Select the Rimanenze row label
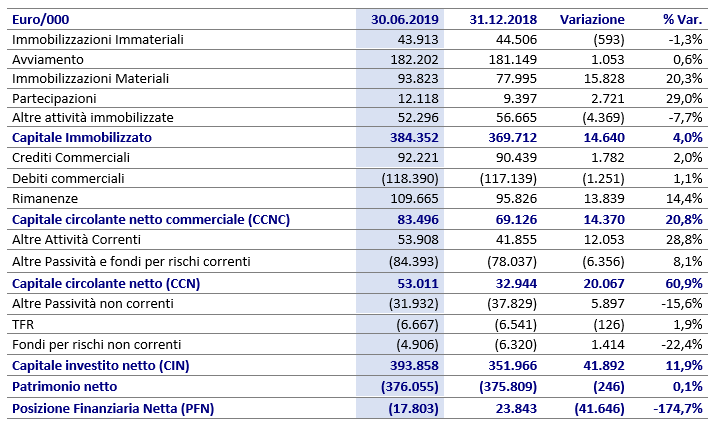Image resolution: width=715 pixels, height=429 pixels. (44, 196)
